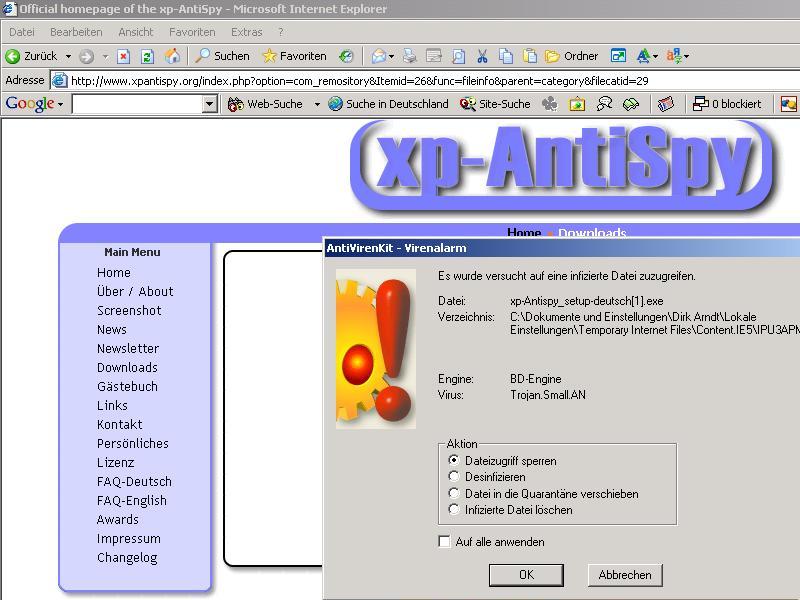This screenshot has width=800, height=600.
Task: Click in the Google toolbar search field
Action: pyautogui.click(x=138, y=104)
